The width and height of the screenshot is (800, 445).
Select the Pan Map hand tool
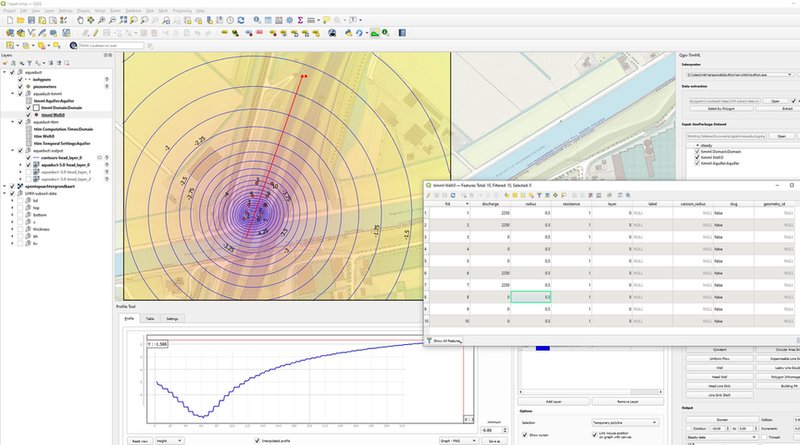[80, 20]
